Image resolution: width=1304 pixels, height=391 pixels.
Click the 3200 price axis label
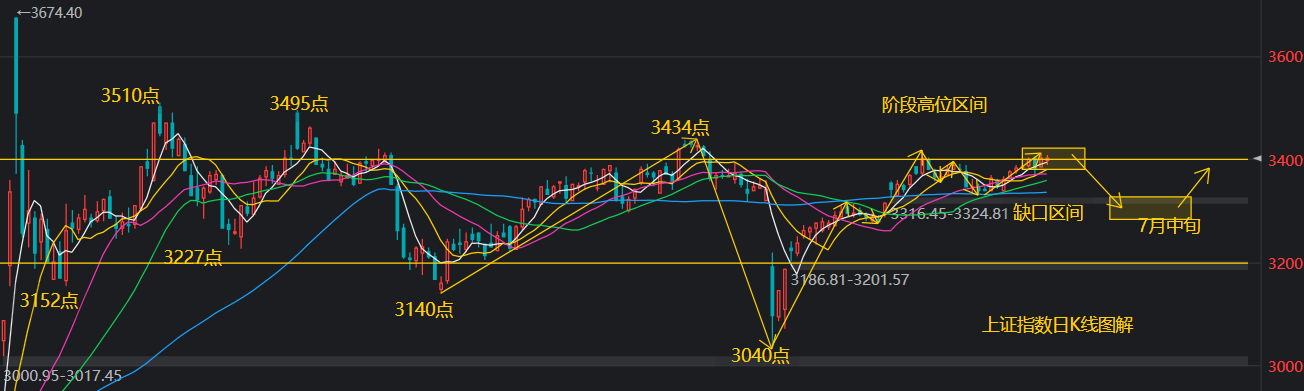click(1281, 264)
